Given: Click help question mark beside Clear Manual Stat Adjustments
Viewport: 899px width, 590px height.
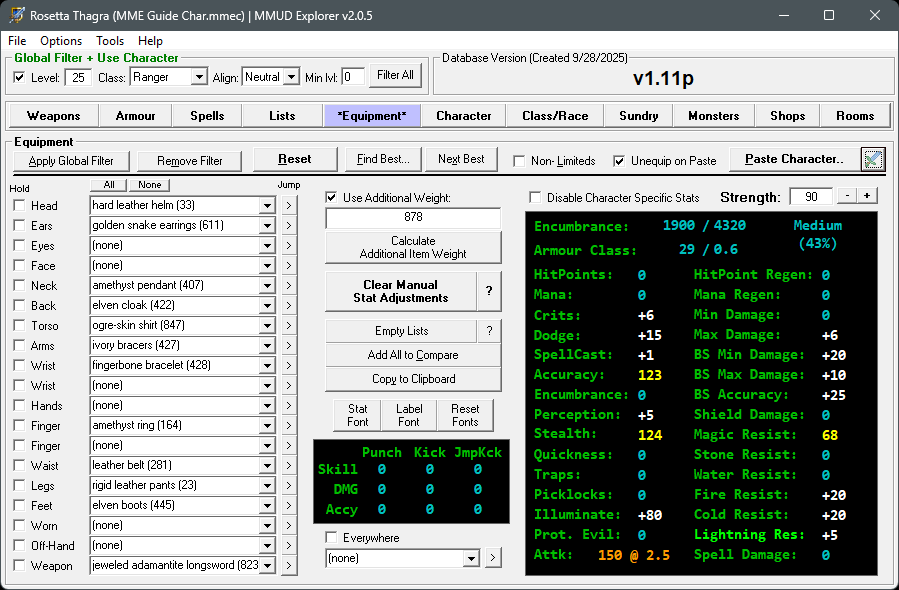Looking at the screenshot, I should click(x=488, y=291).
